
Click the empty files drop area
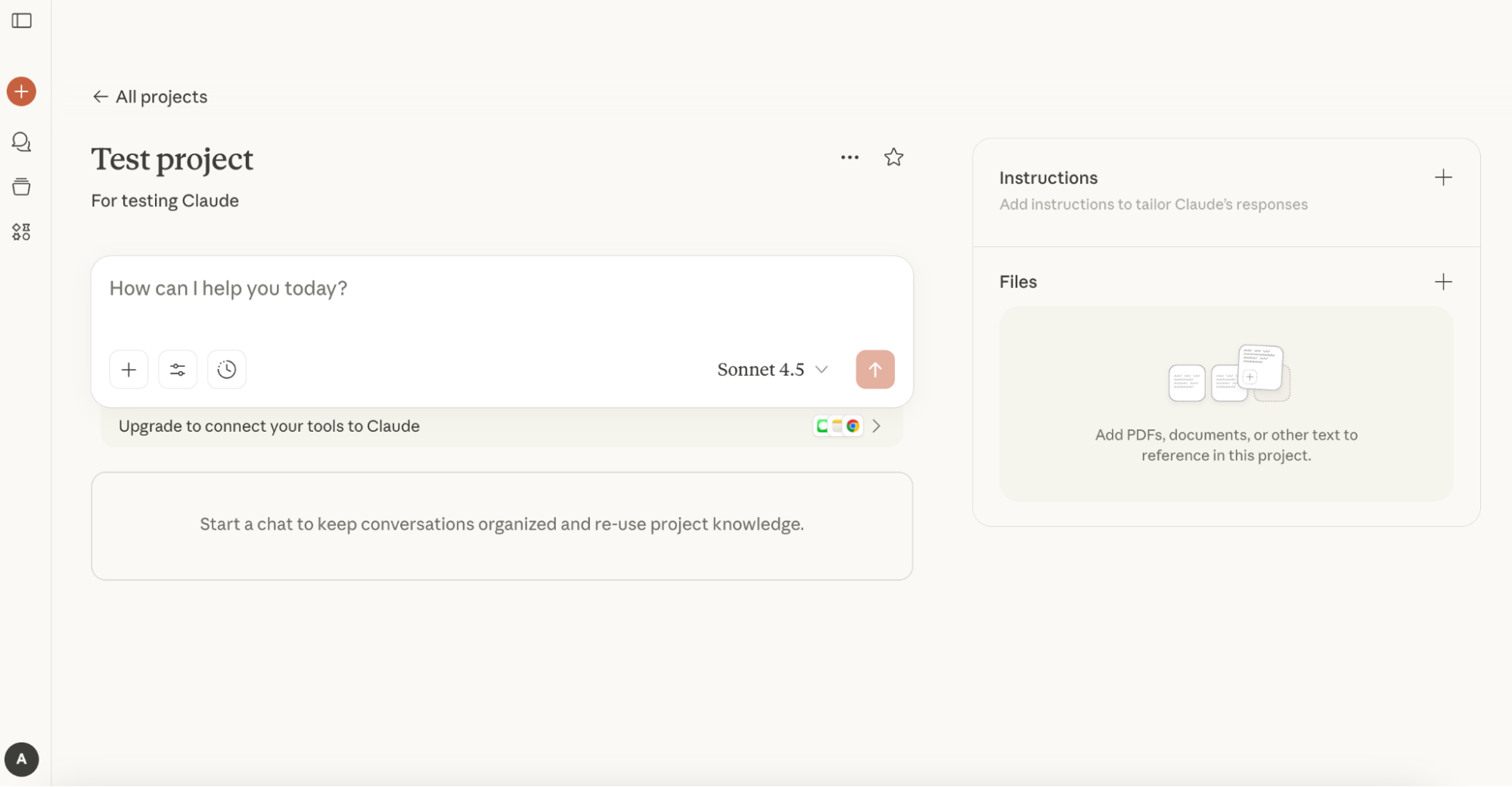1225,404
